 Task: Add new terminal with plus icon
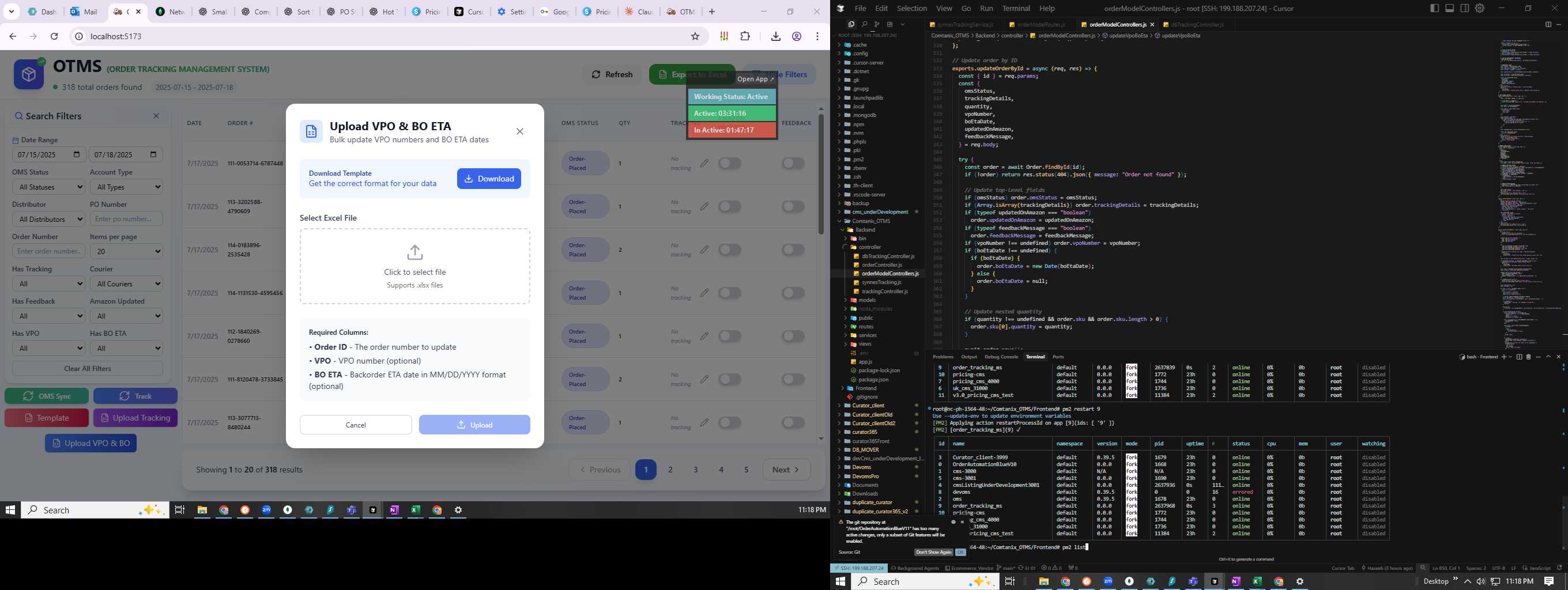(x=1503, y=357)
